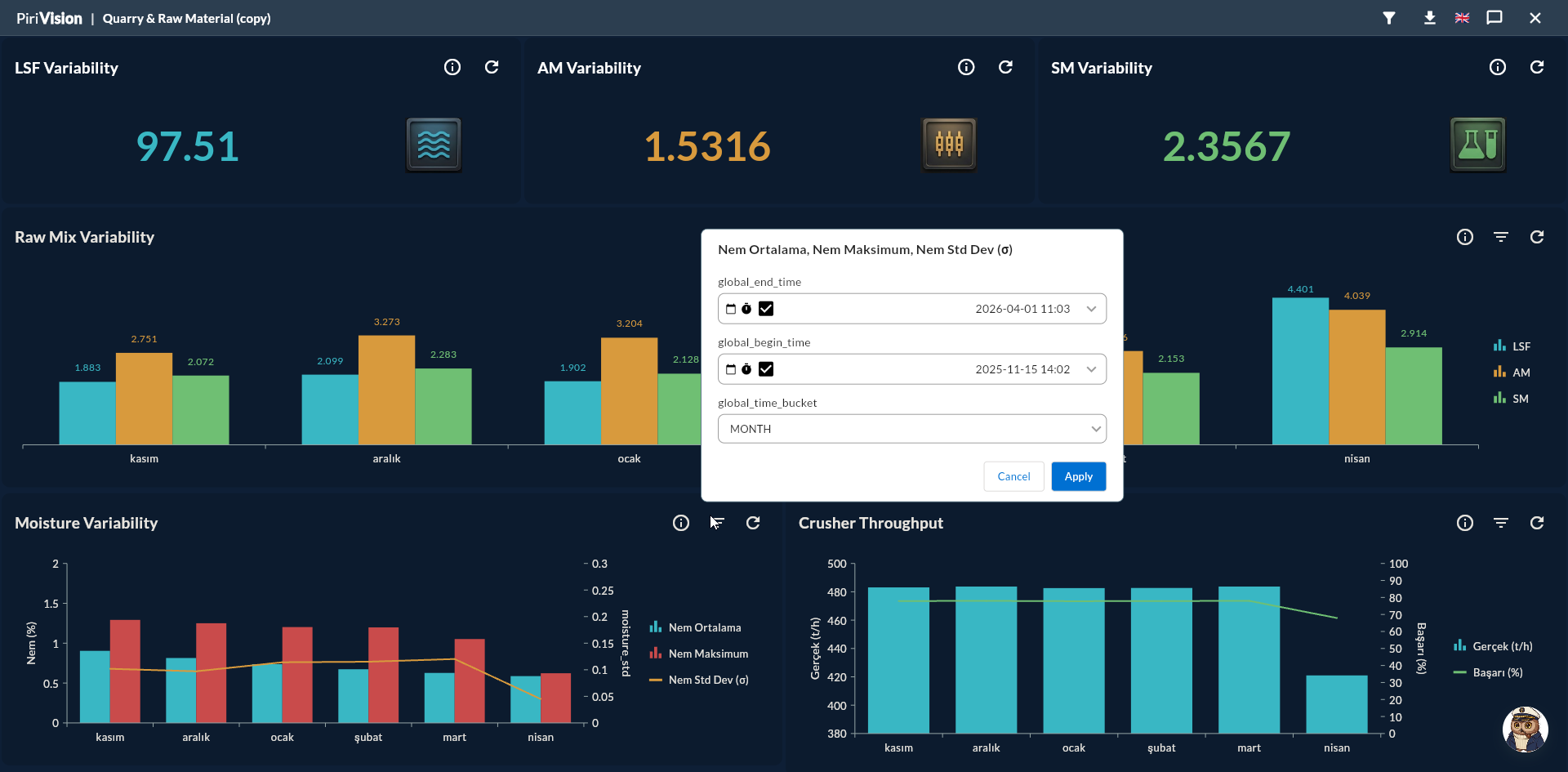Uncheck the global_end_time checkbox
The width and height of the screenshot is (1568, 772).
coord(766,309)
